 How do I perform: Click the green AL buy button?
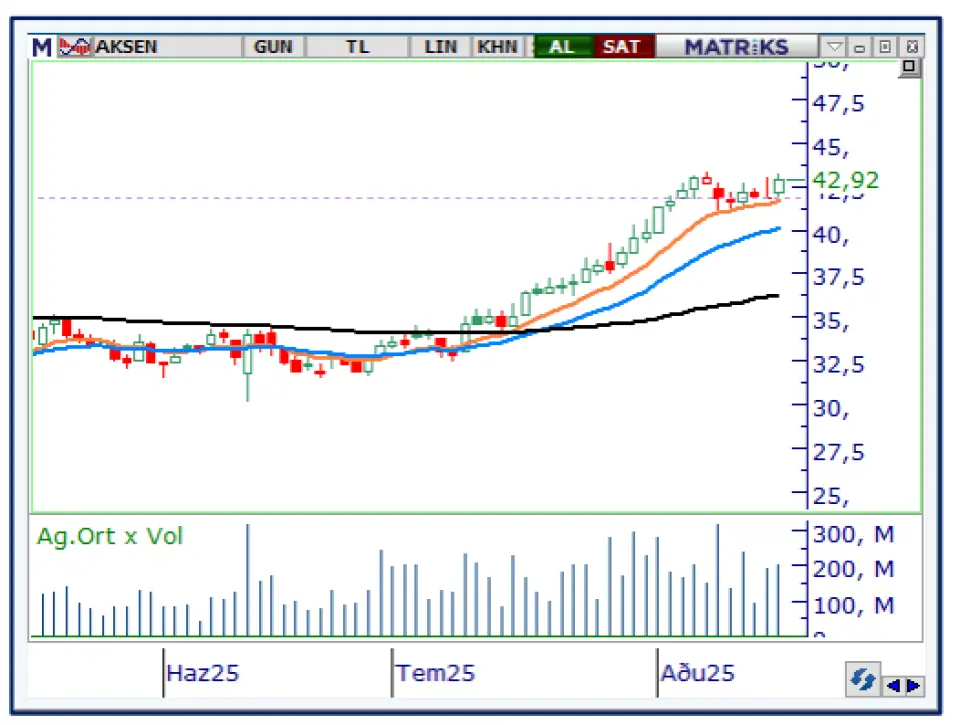562,47
